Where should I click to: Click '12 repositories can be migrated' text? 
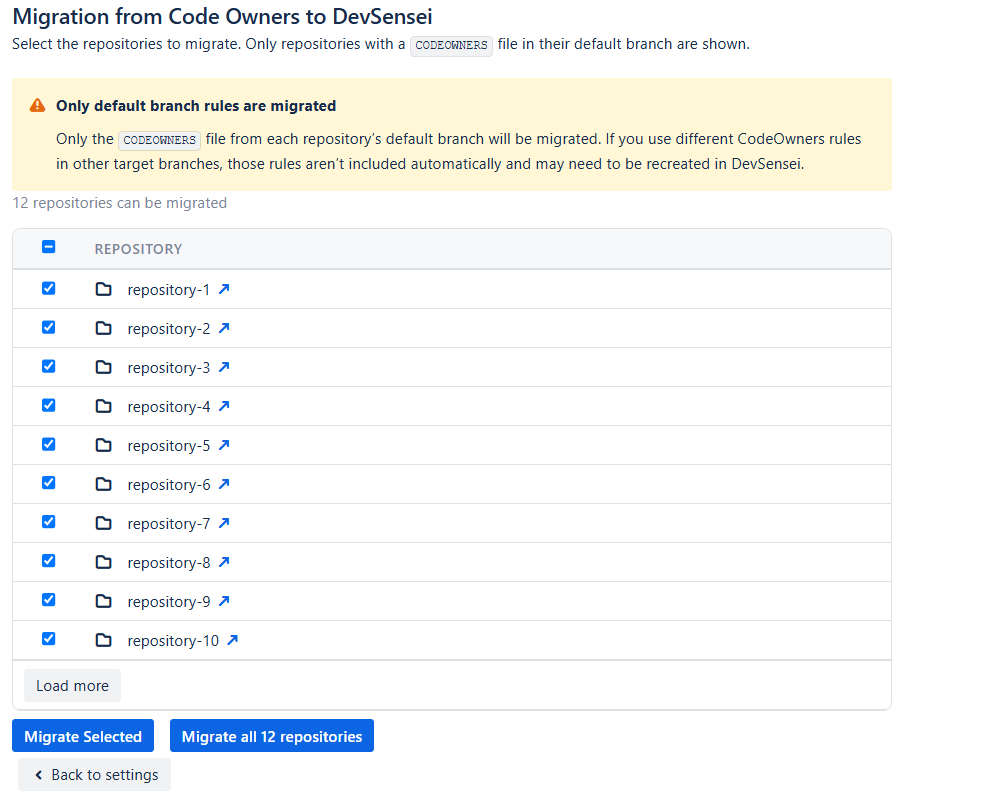(120, 203)
